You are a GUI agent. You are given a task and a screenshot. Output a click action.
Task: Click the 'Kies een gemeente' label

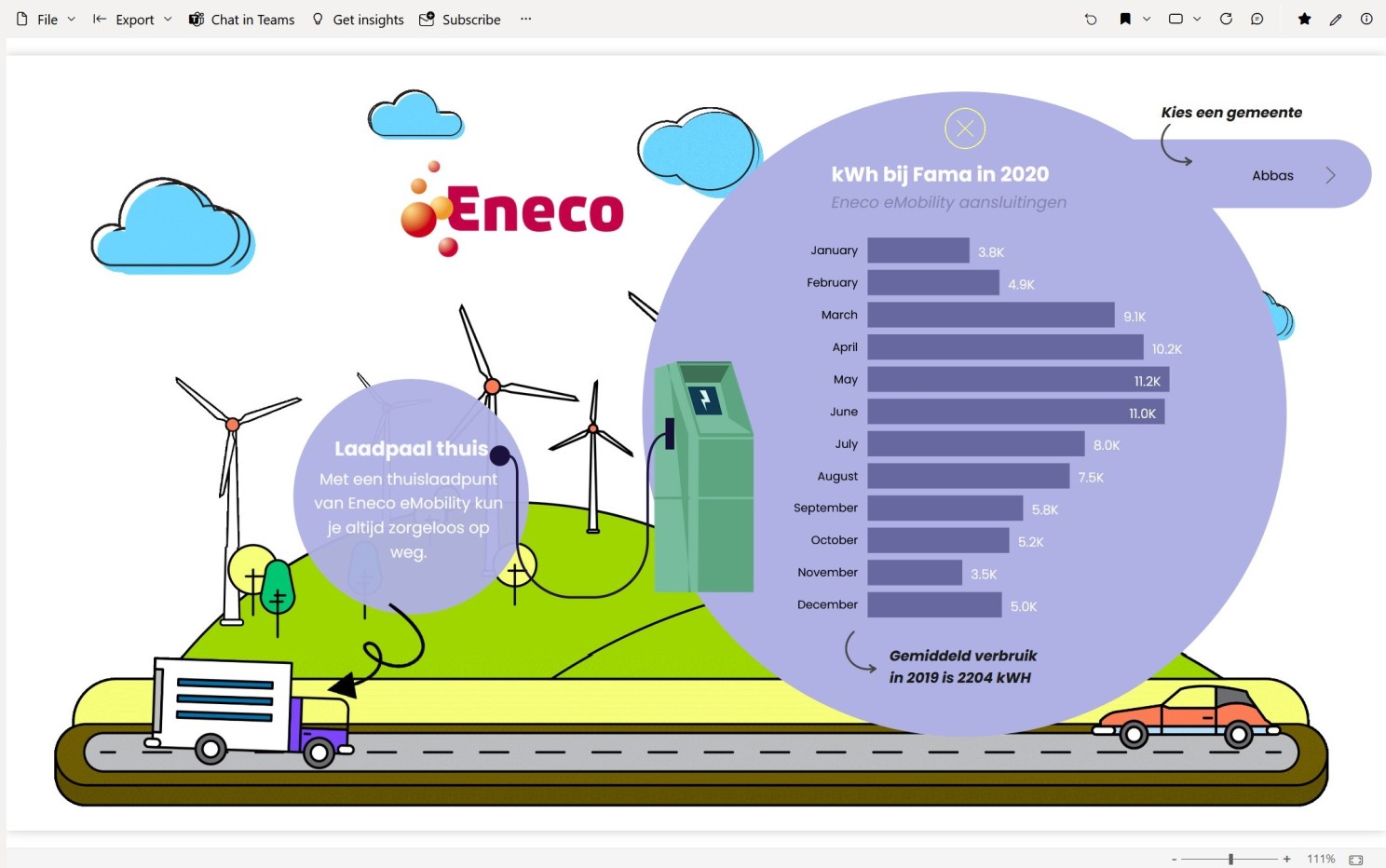[x=1231, y=113]
